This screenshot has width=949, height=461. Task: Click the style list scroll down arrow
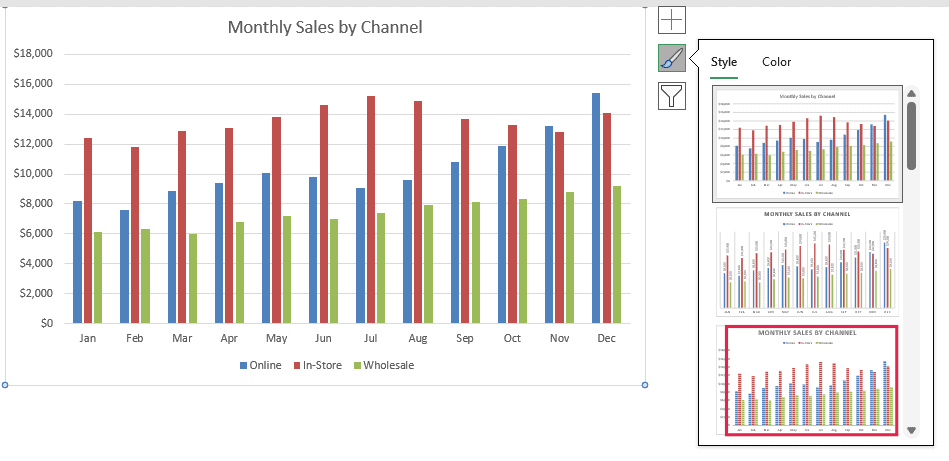tap(911, 431)
